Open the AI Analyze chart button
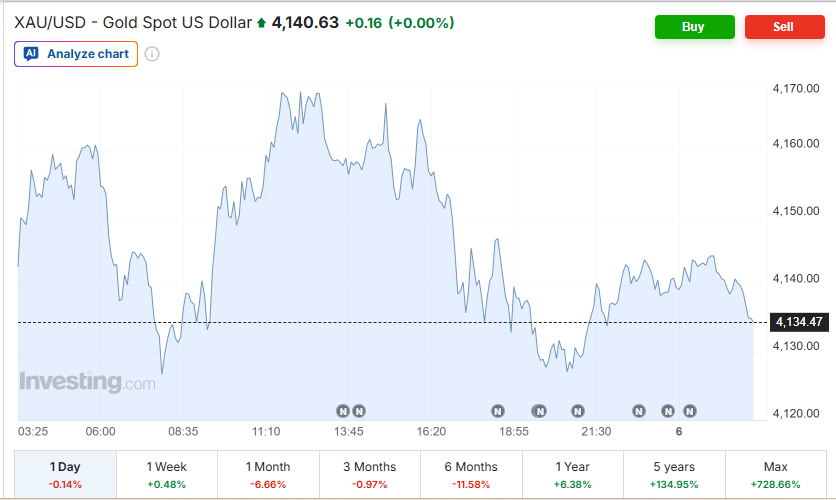 click(x=76, y=54)
